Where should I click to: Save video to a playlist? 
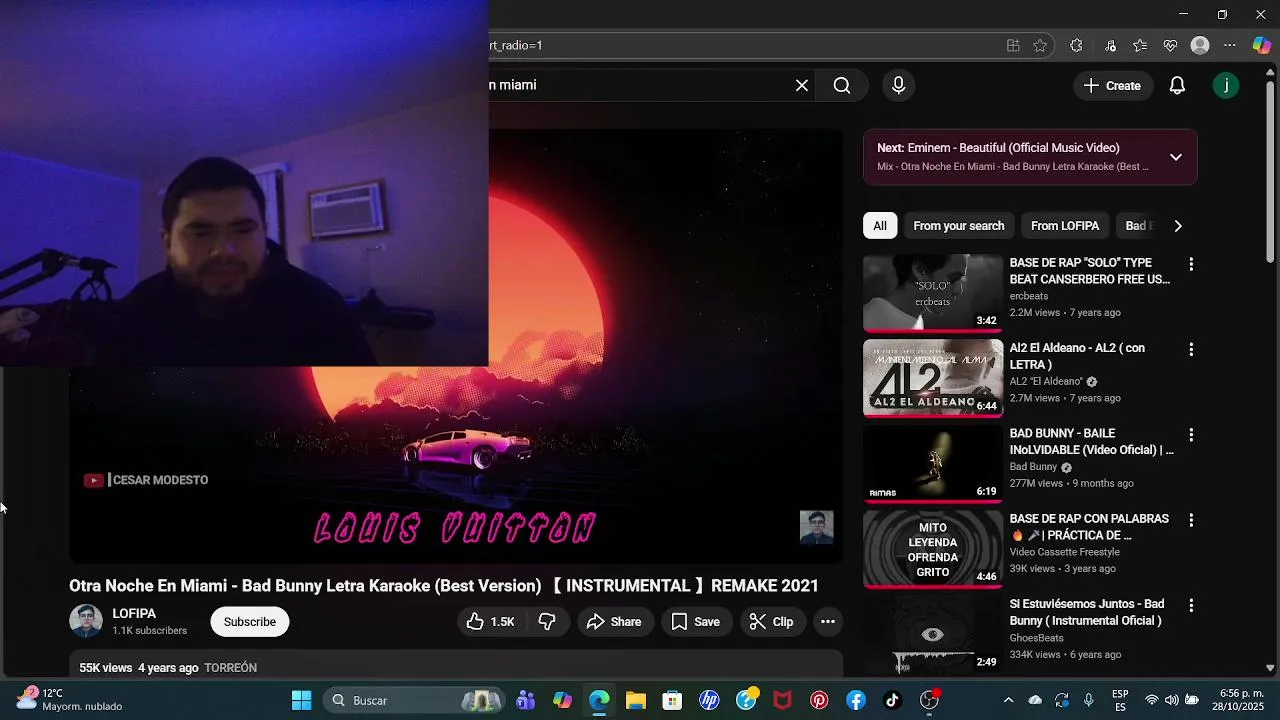coord(695,622)
